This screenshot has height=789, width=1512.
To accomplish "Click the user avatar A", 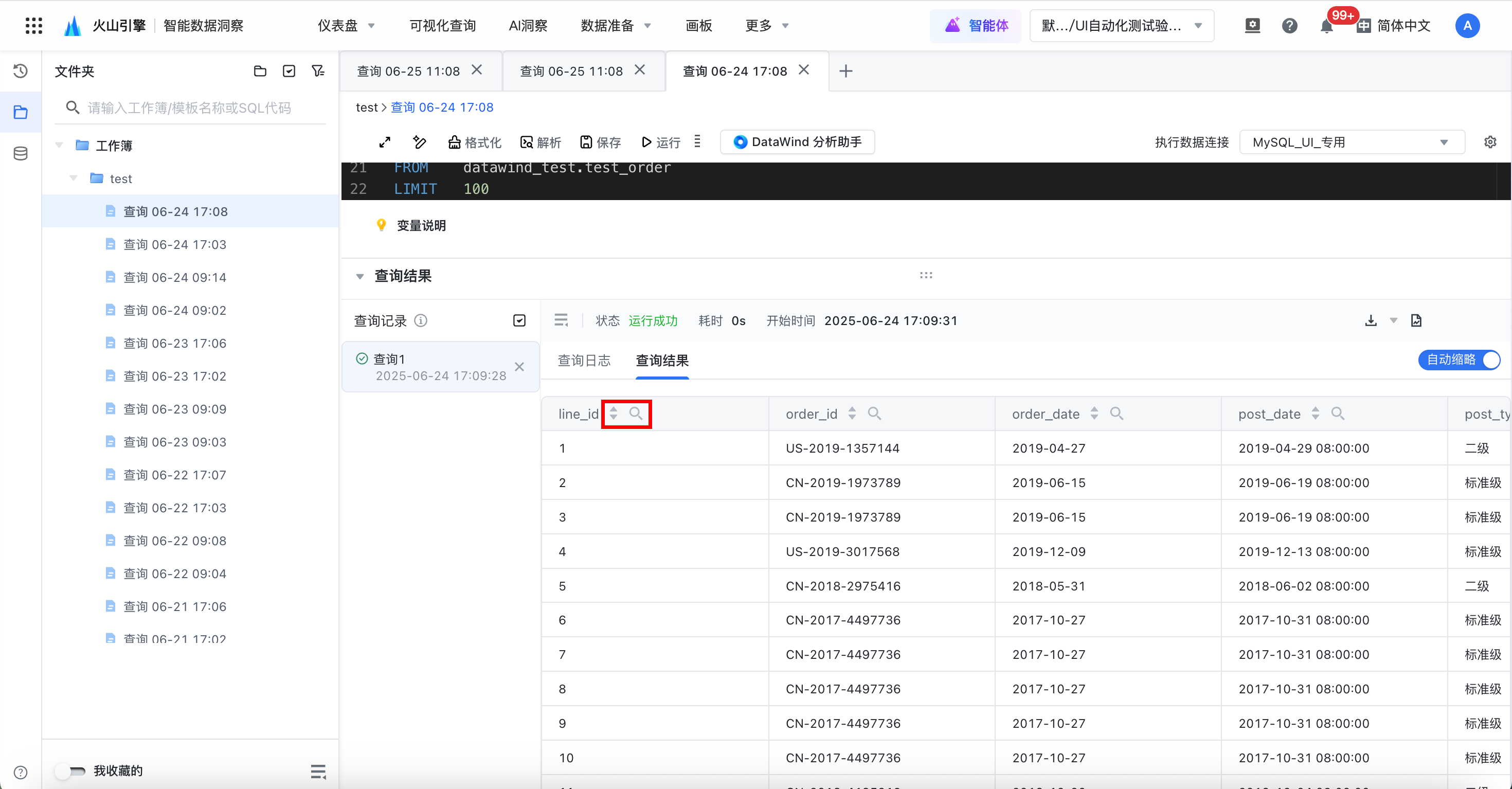I will (x=1467, y=25).
